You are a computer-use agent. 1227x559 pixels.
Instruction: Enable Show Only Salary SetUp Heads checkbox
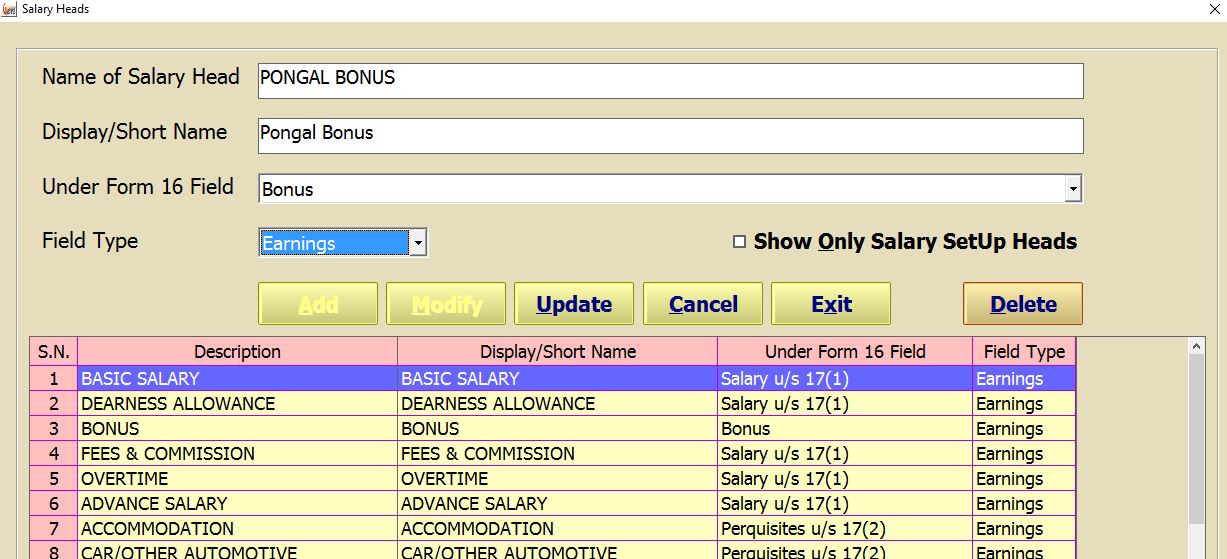click(740, 242)
